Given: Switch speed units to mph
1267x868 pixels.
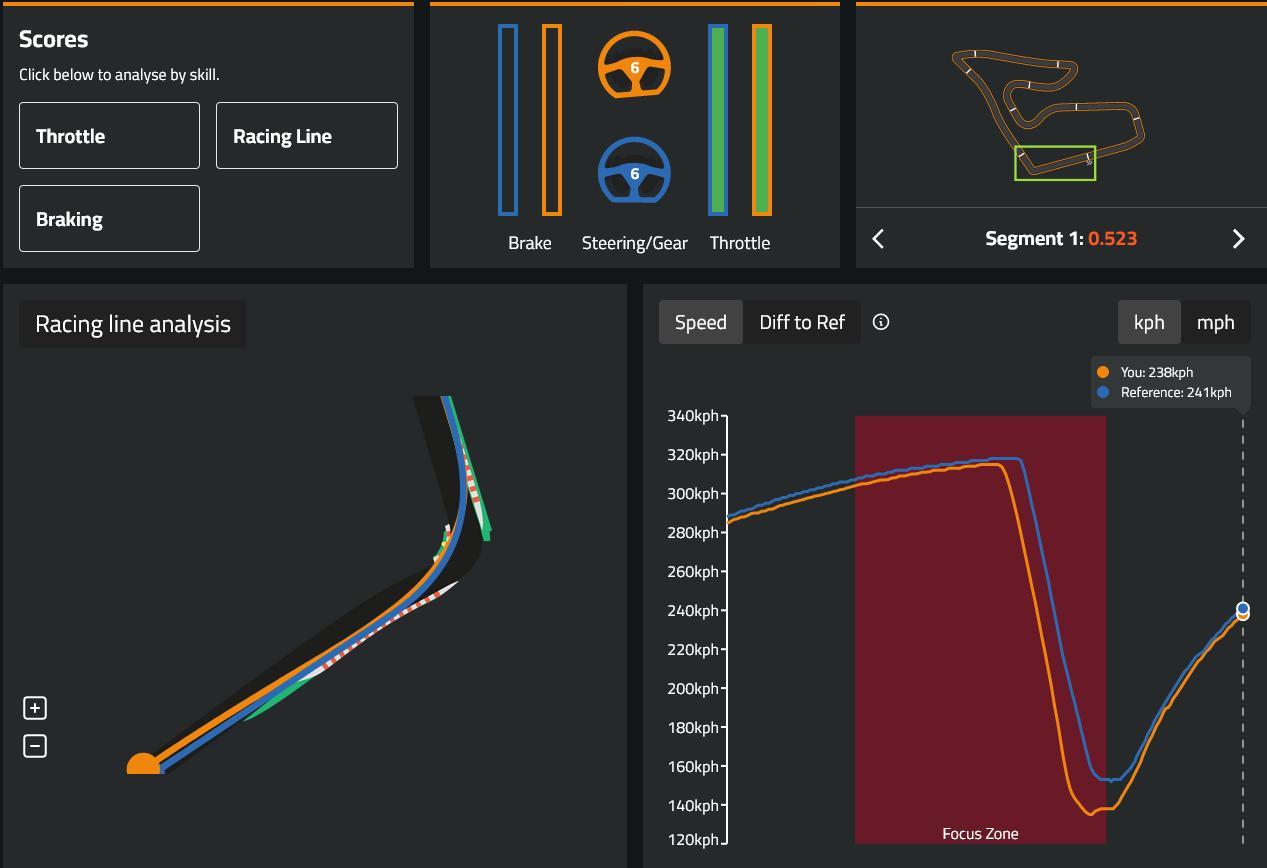Looking at the screenshot, I should pos(1215,322).
